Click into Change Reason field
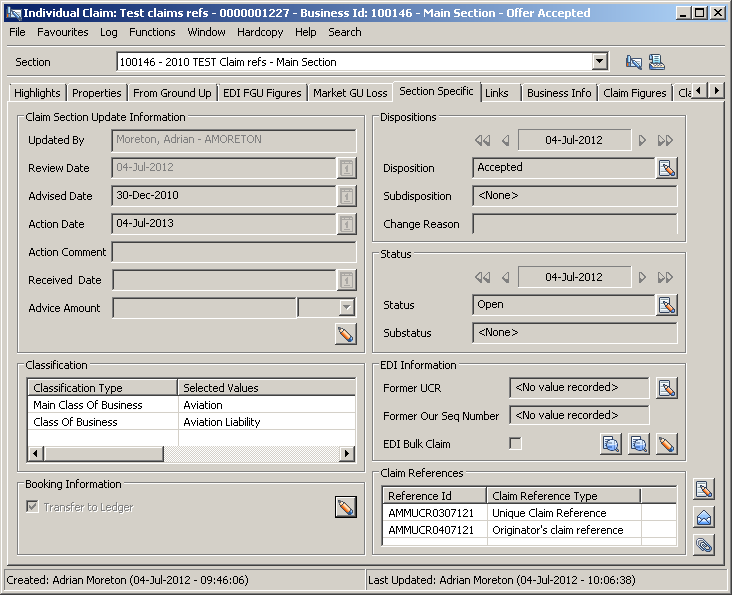The height and width of the screenshot is (595, 732). pyautogui.click(x=575, y=224)
